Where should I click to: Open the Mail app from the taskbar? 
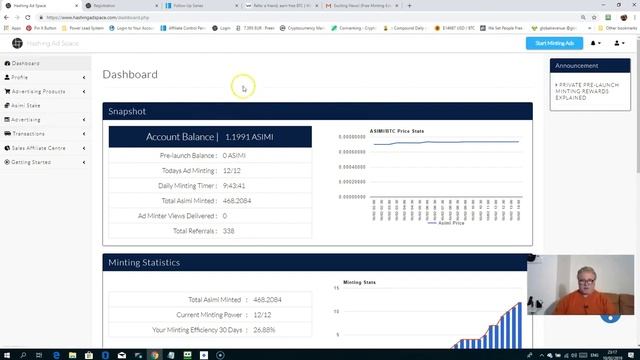(x=122, y=355)
